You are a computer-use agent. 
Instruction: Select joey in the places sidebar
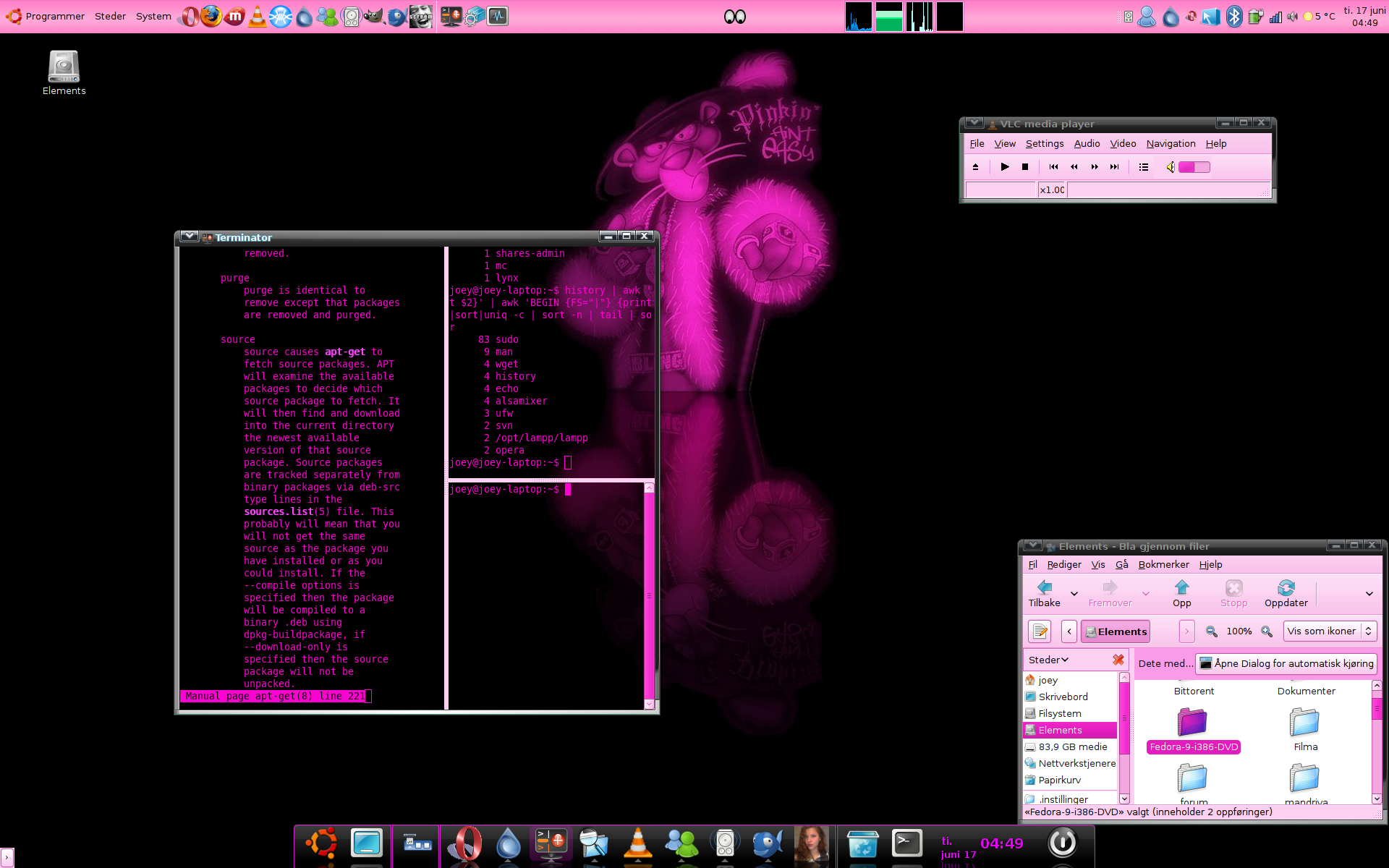pos(1071,681)
